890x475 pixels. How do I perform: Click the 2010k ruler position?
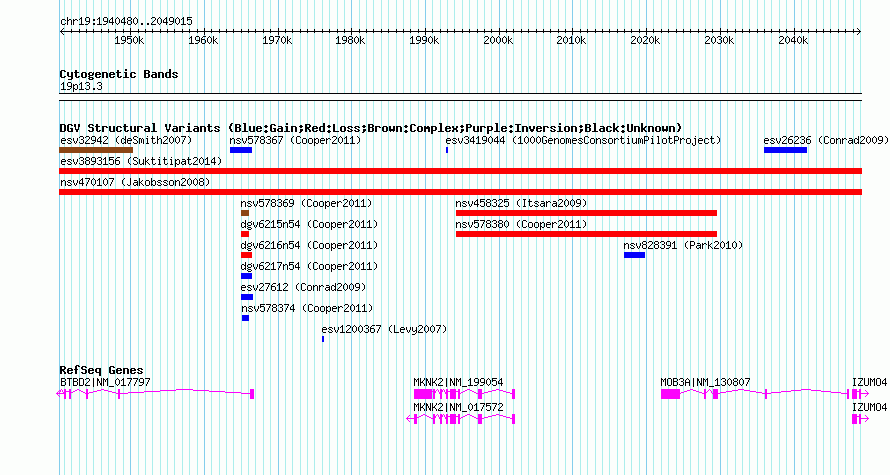572,41
